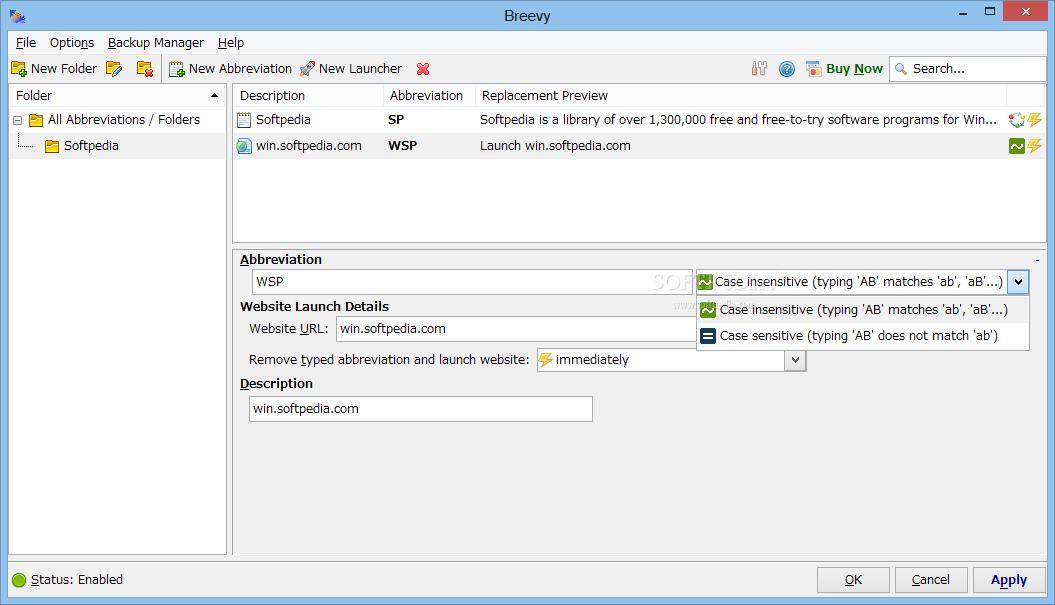Click the Website URL input field
The width and height of the screenshot is (1055, 605).
[x=516, y=329]
